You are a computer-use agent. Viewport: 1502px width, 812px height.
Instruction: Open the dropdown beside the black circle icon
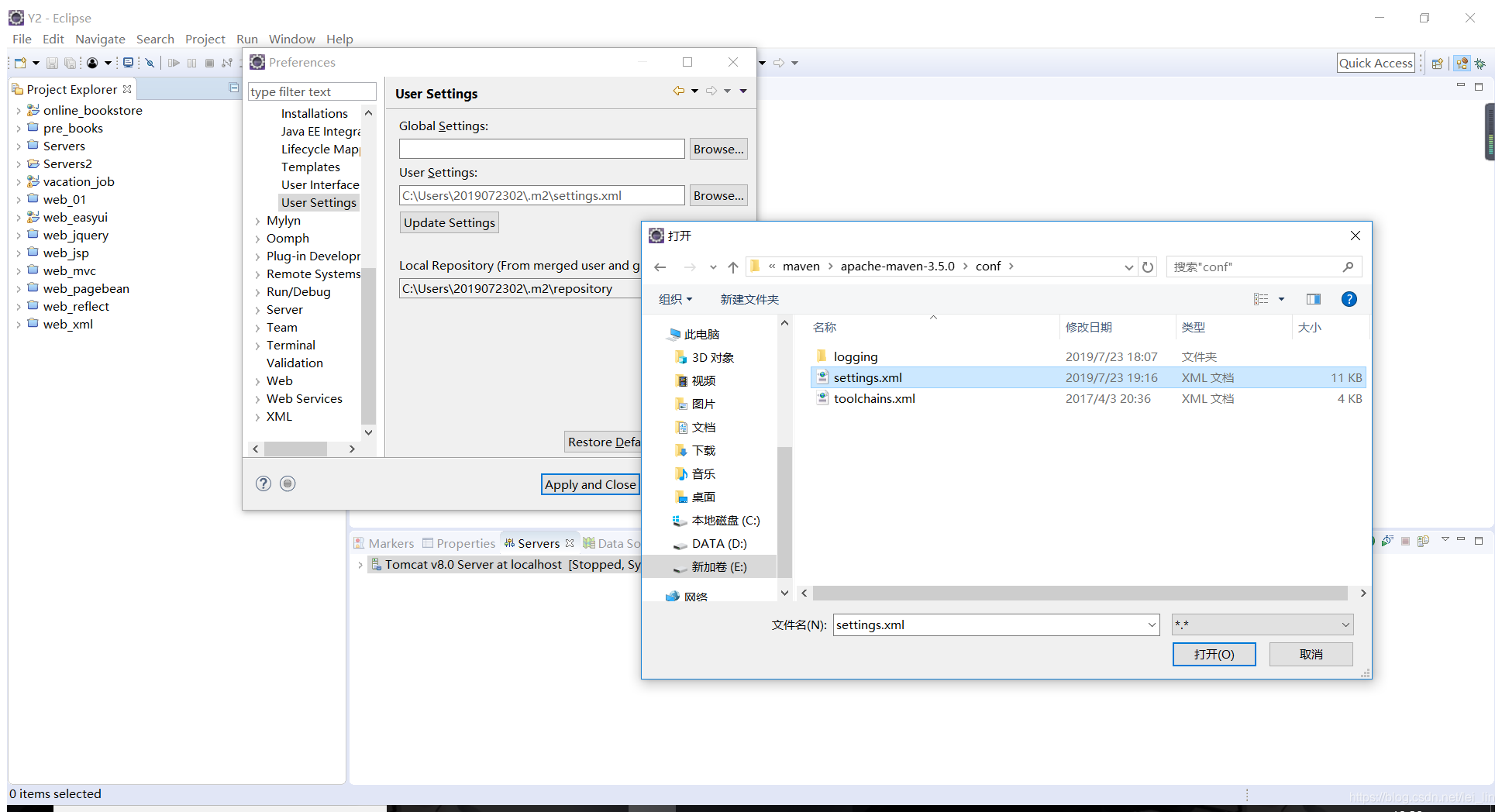tap(108, 63)
